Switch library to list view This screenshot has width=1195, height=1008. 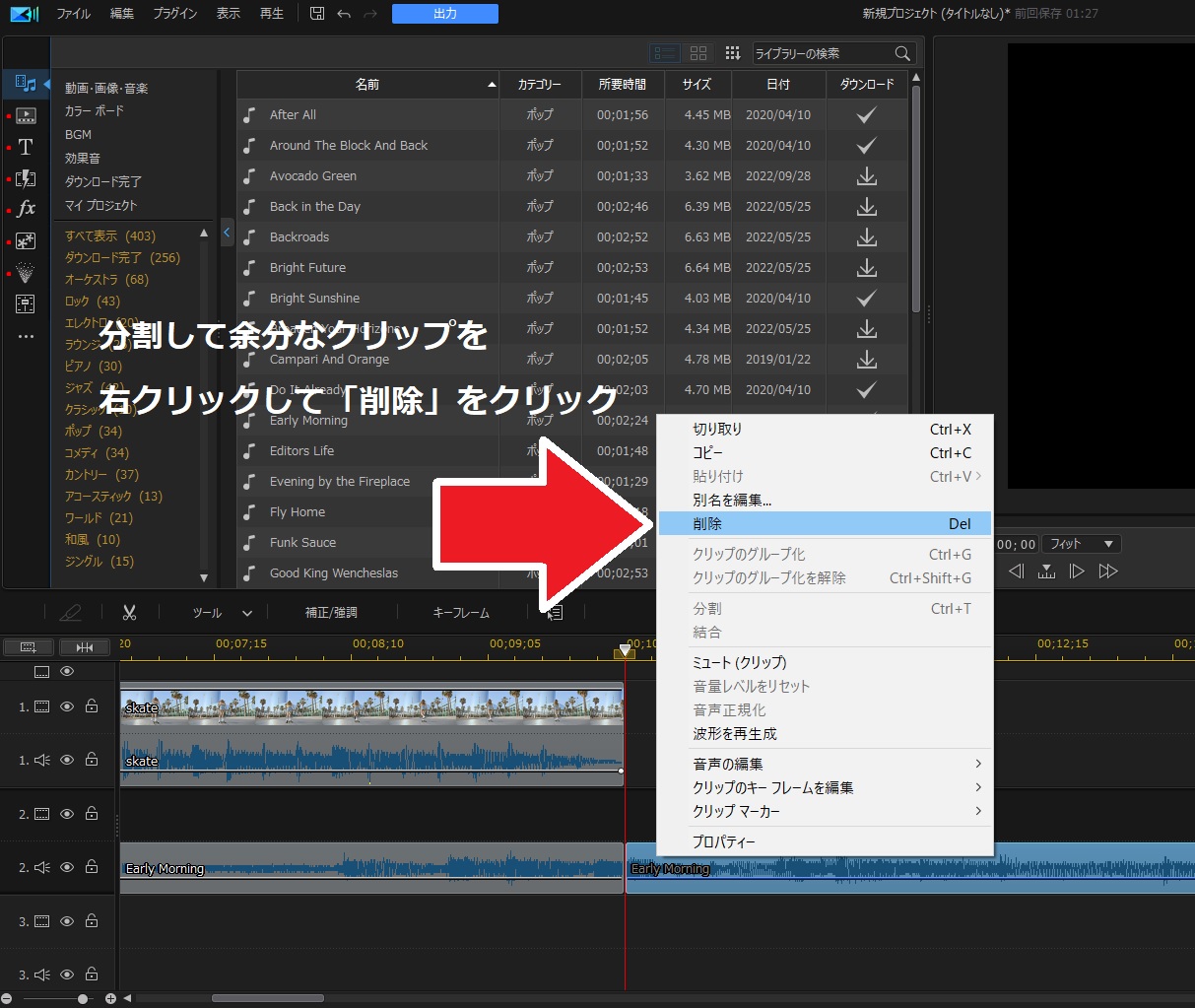[665, 53]
